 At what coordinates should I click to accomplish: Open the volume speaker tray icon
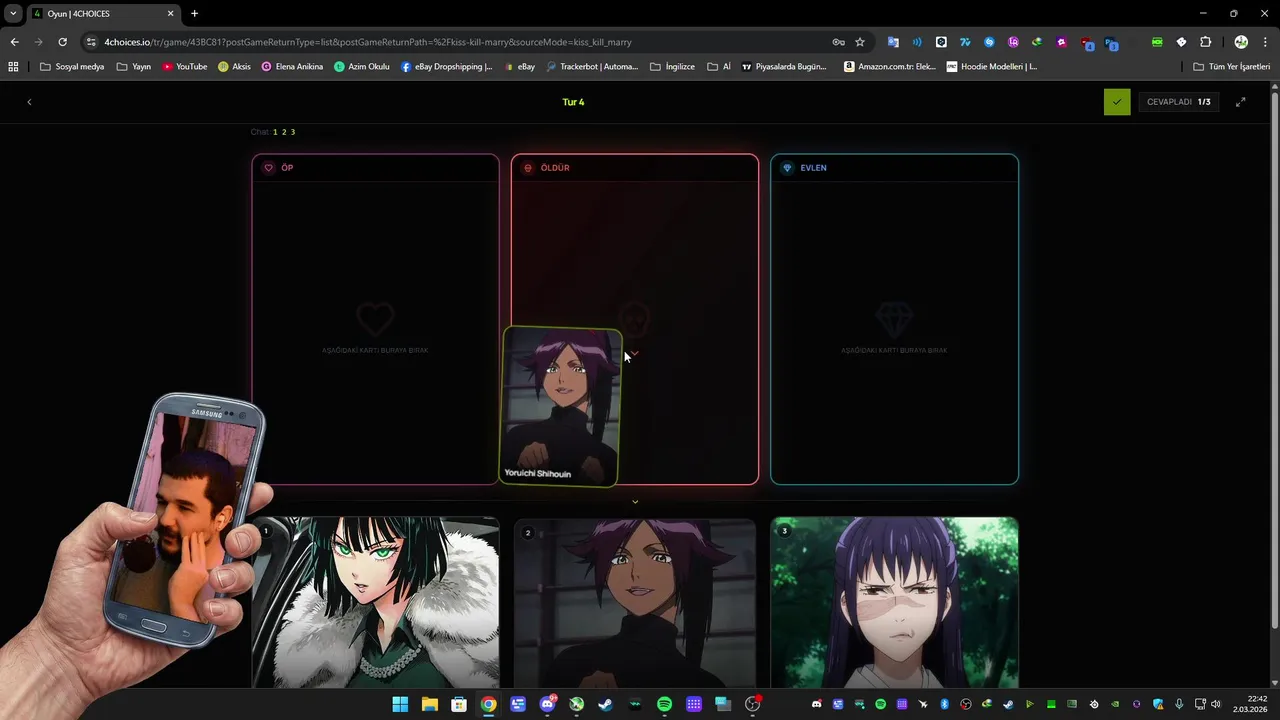click(1215, 704)
